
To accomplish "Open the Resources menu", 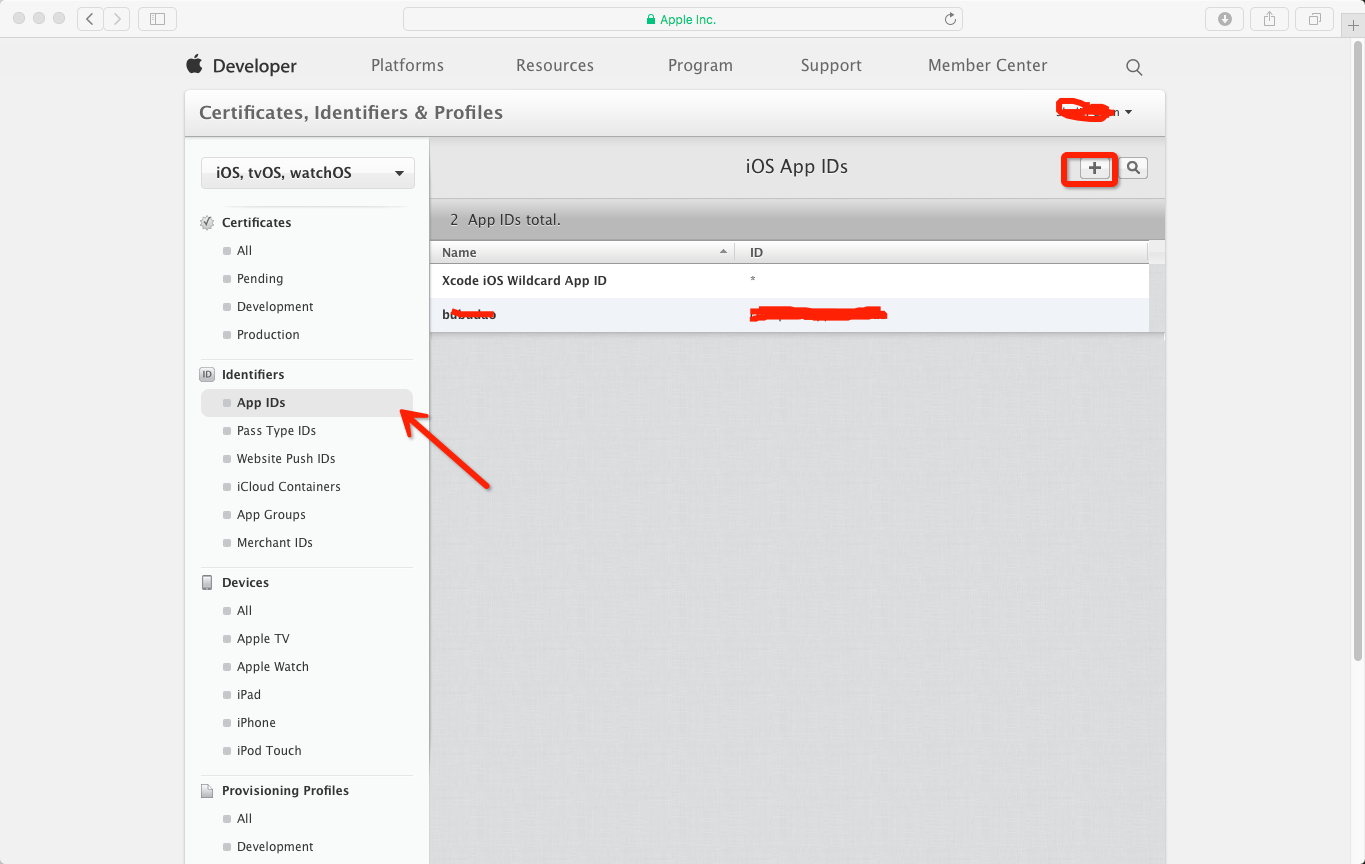I will [555, 65].
